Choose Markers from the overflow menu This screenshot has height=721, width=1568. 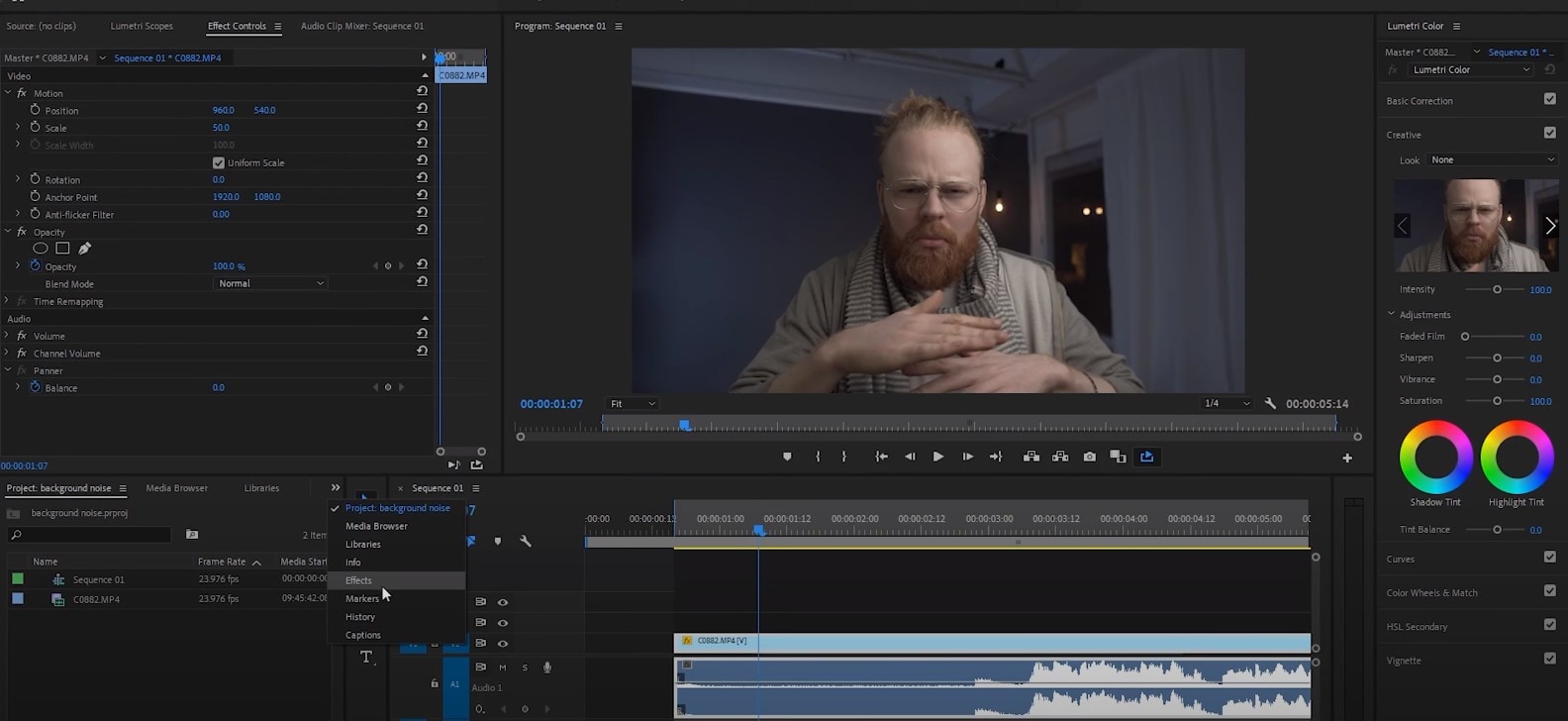(397, 598)
